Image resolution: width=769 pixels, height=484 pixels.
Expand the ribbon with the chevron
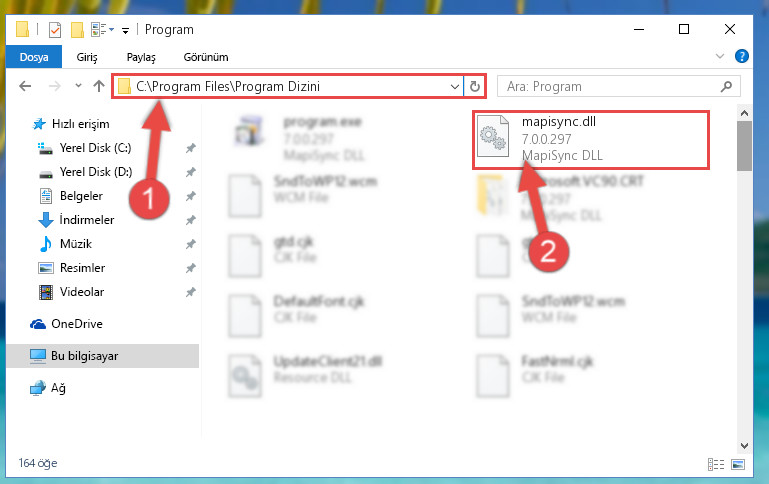pyautogui.click(x=719, y=56)
